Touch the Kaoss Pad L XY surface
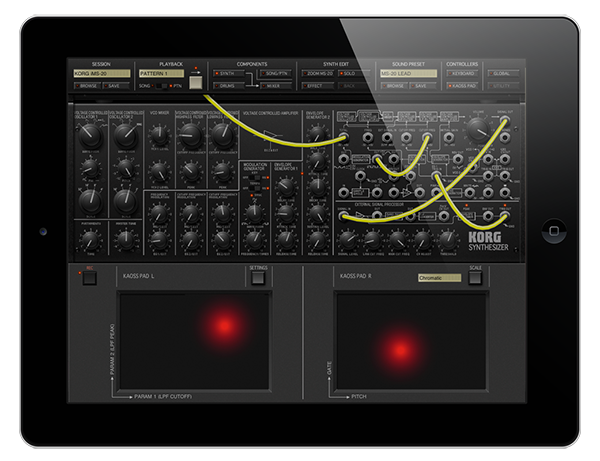600x461 pixels. click(x=194, y=341)
